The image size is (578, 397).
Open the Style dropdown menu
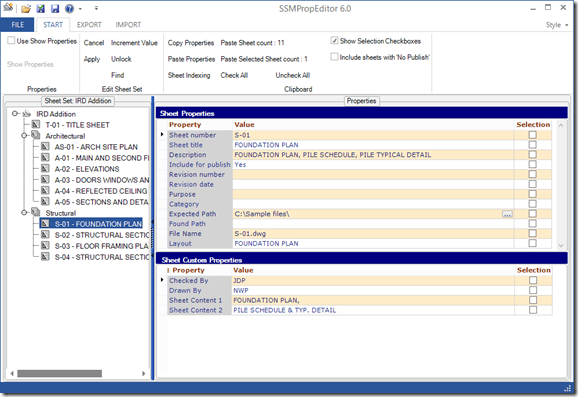557,25
